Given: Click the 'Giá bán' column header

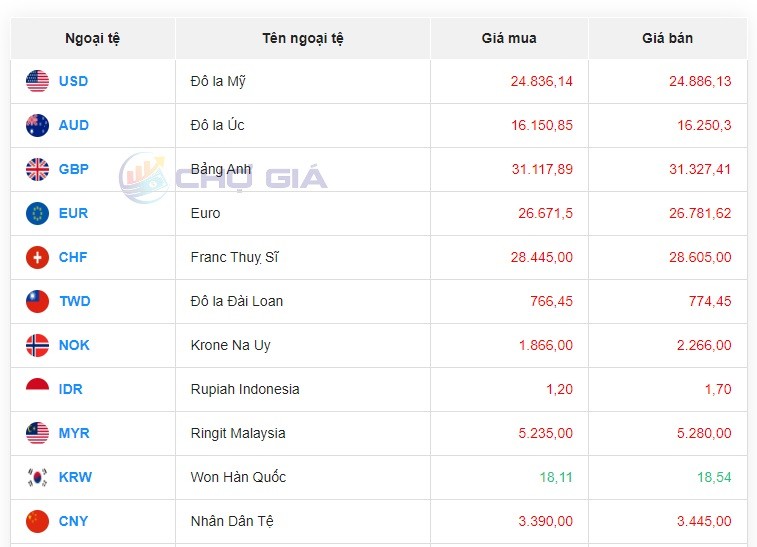Looking at the screenshot, I should pyautogui.click(x=667, y=38).
